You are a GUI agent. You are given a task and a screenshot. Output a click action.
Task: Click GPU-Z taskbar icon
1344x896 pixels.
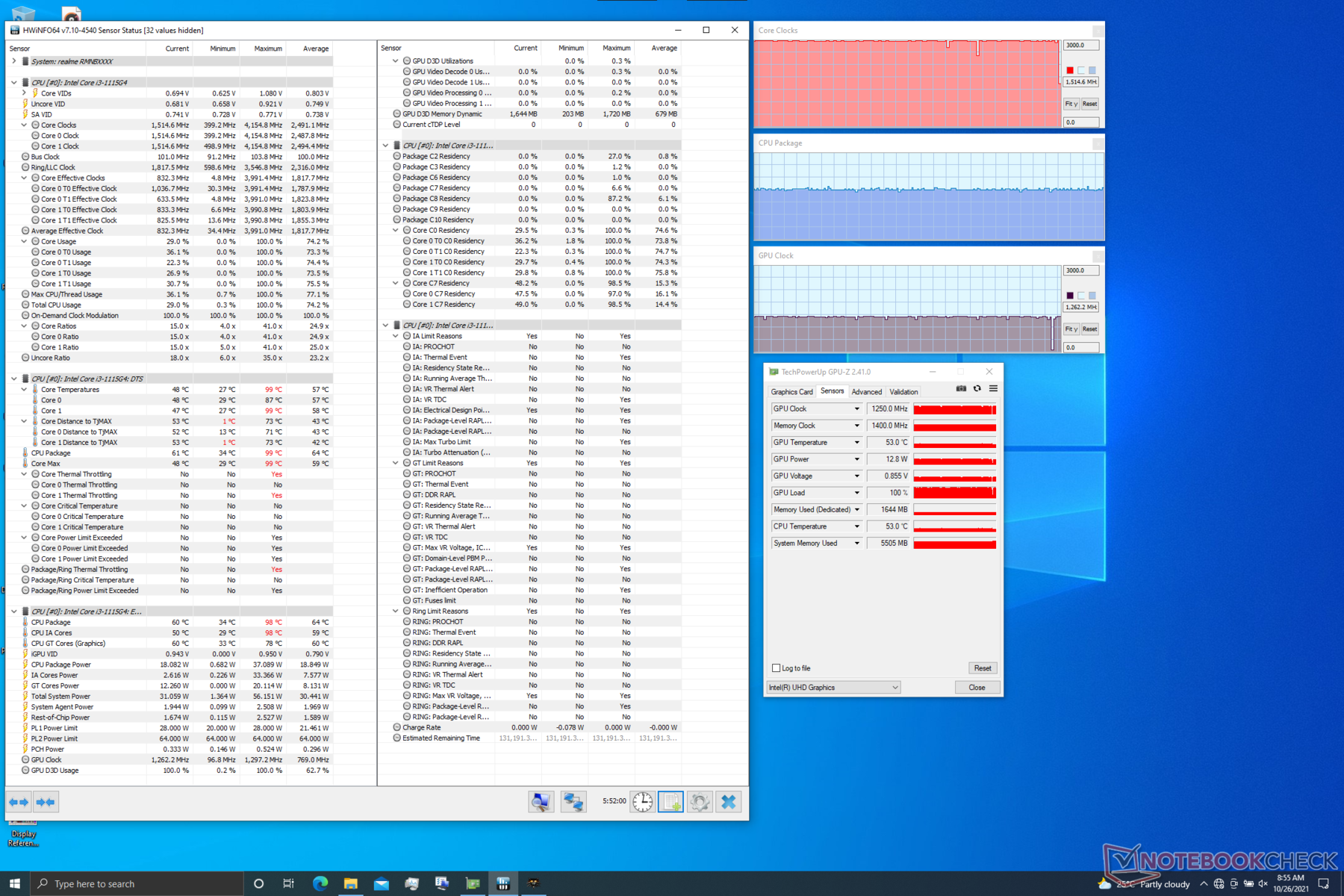point(473,883)
